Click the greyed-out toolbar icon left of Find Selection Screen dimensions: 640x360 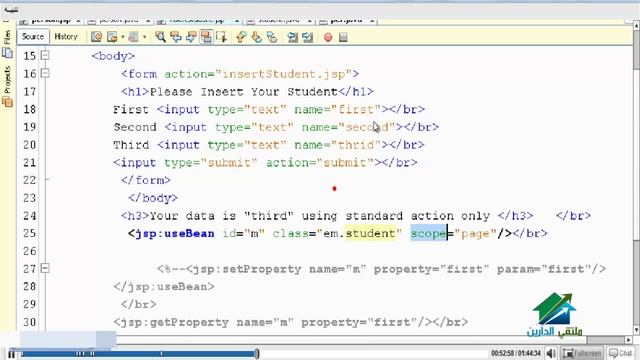(x=133, y=37)
